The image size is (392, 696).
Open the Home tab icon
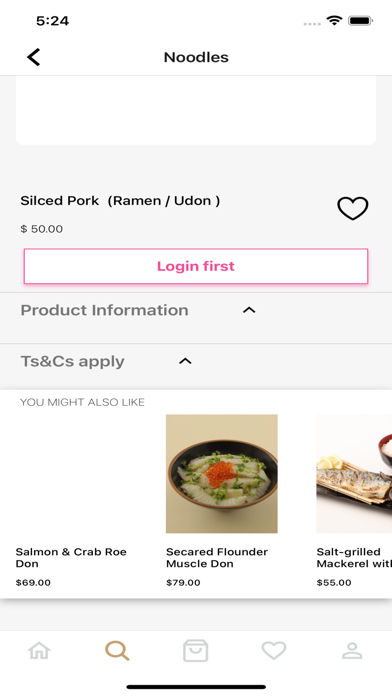[x=39, y=651]
